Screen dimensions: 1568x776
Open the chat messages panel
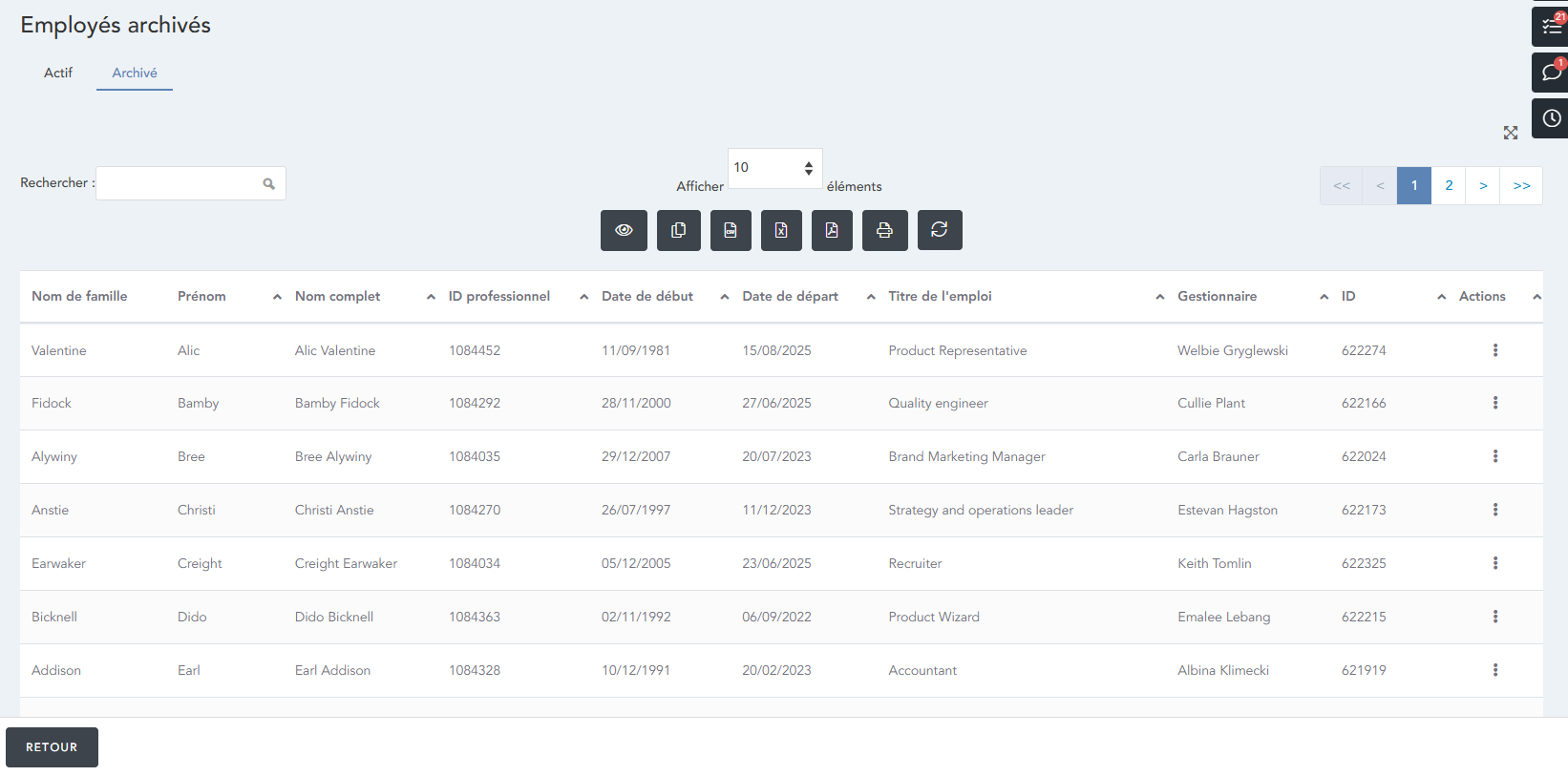1551,73
